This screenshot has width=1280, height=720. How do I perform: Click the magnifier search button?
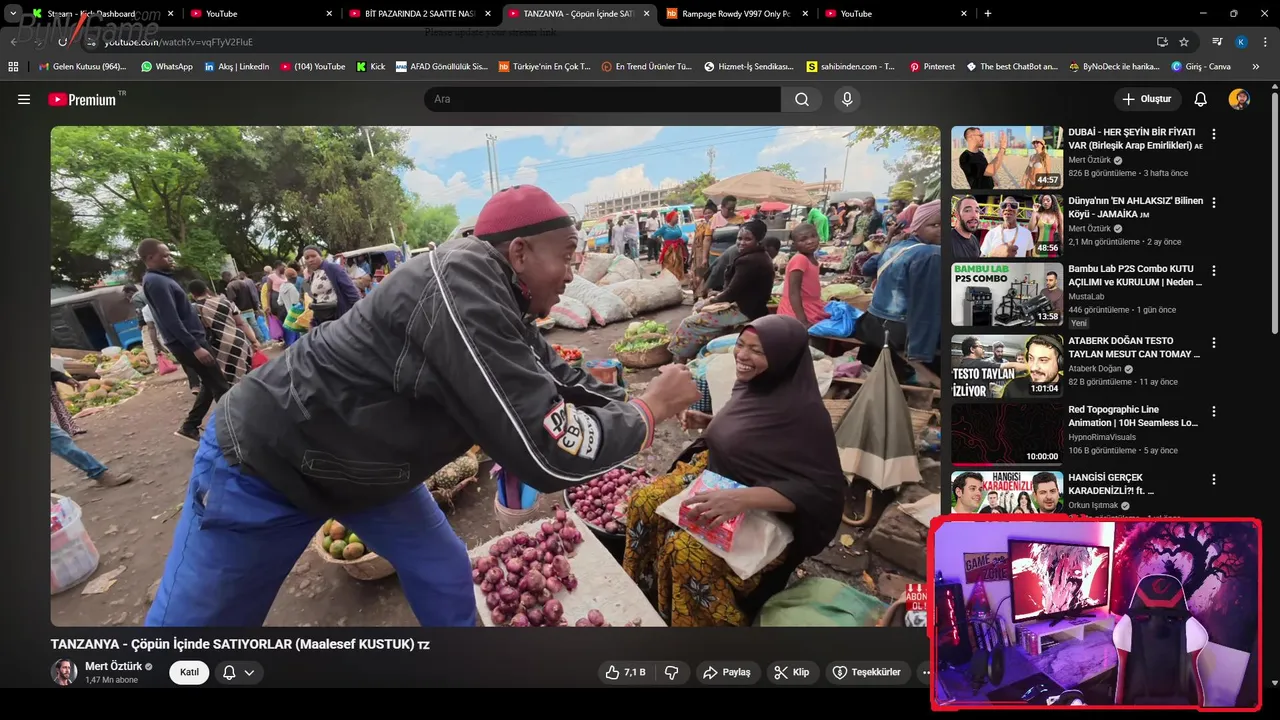click(802, 99)
